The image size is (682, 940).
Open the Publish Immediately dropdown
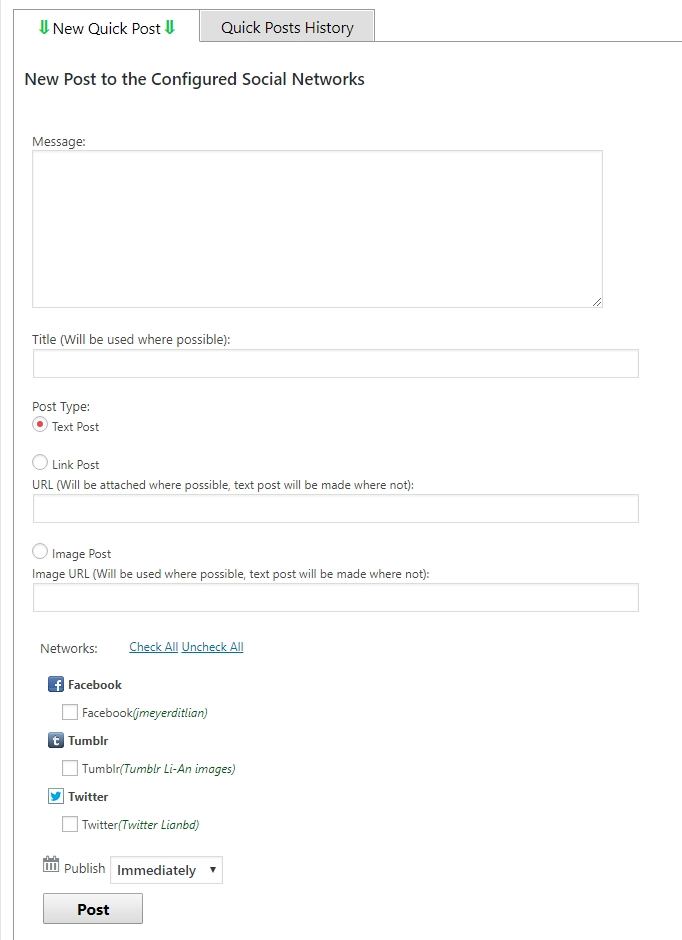(x=167, y=870)
